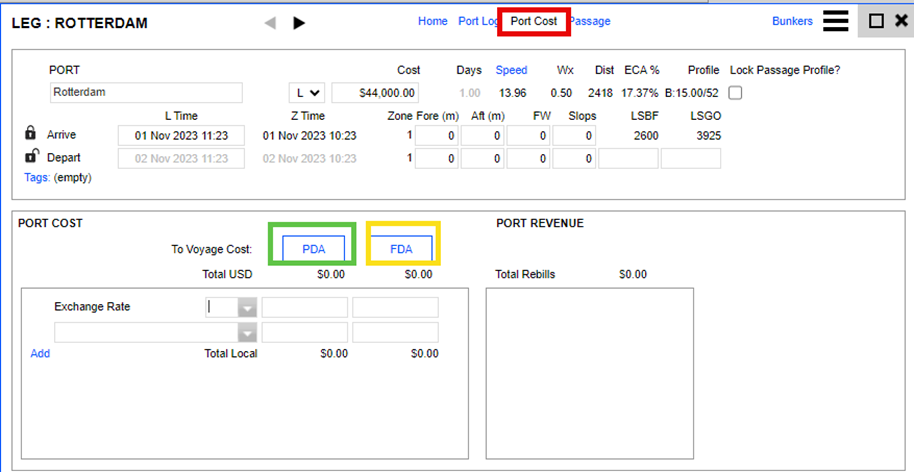Screen dimensions: 914x472
Task: Open the Bunkers link
Action: click(792, 21)
